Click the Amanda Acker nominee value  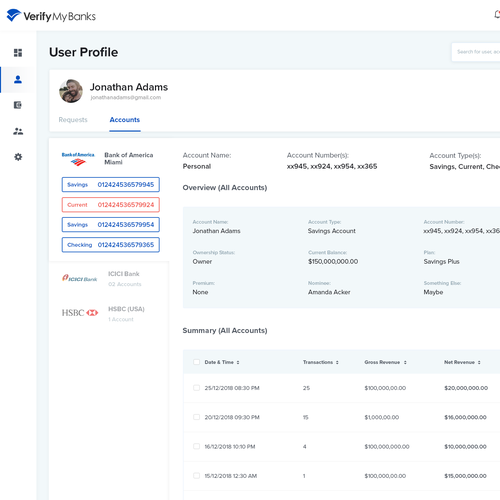tap(329, 292)
